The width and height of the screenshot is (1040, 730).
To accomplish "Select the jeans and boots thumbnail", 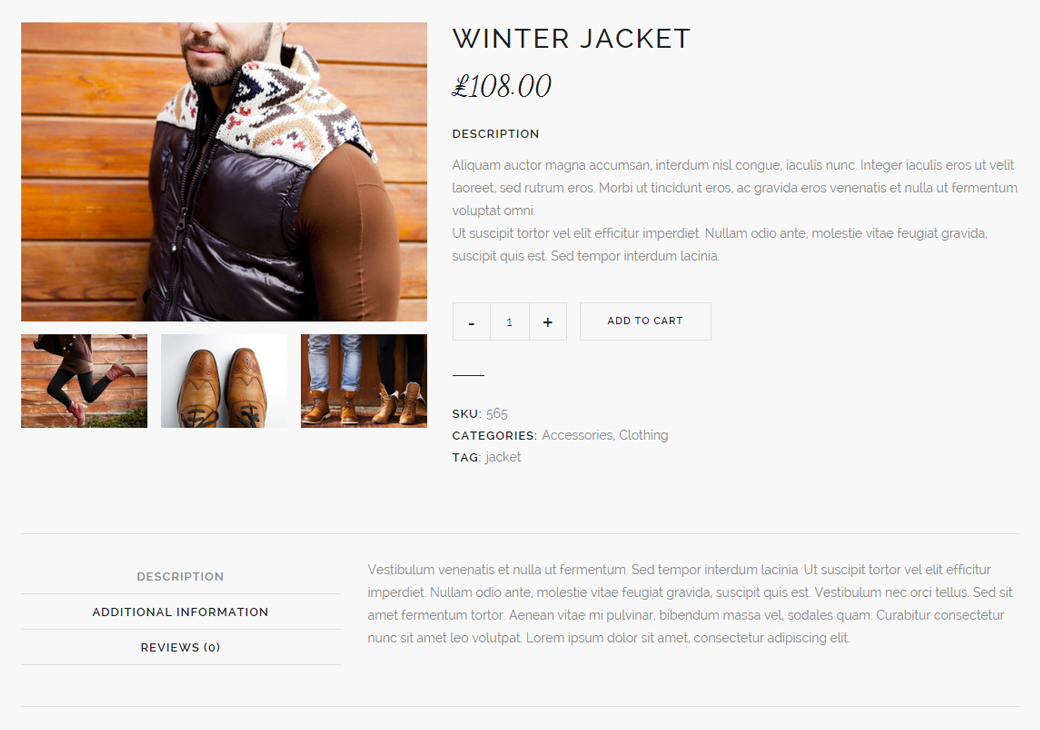I will click(x=364, y=381).
